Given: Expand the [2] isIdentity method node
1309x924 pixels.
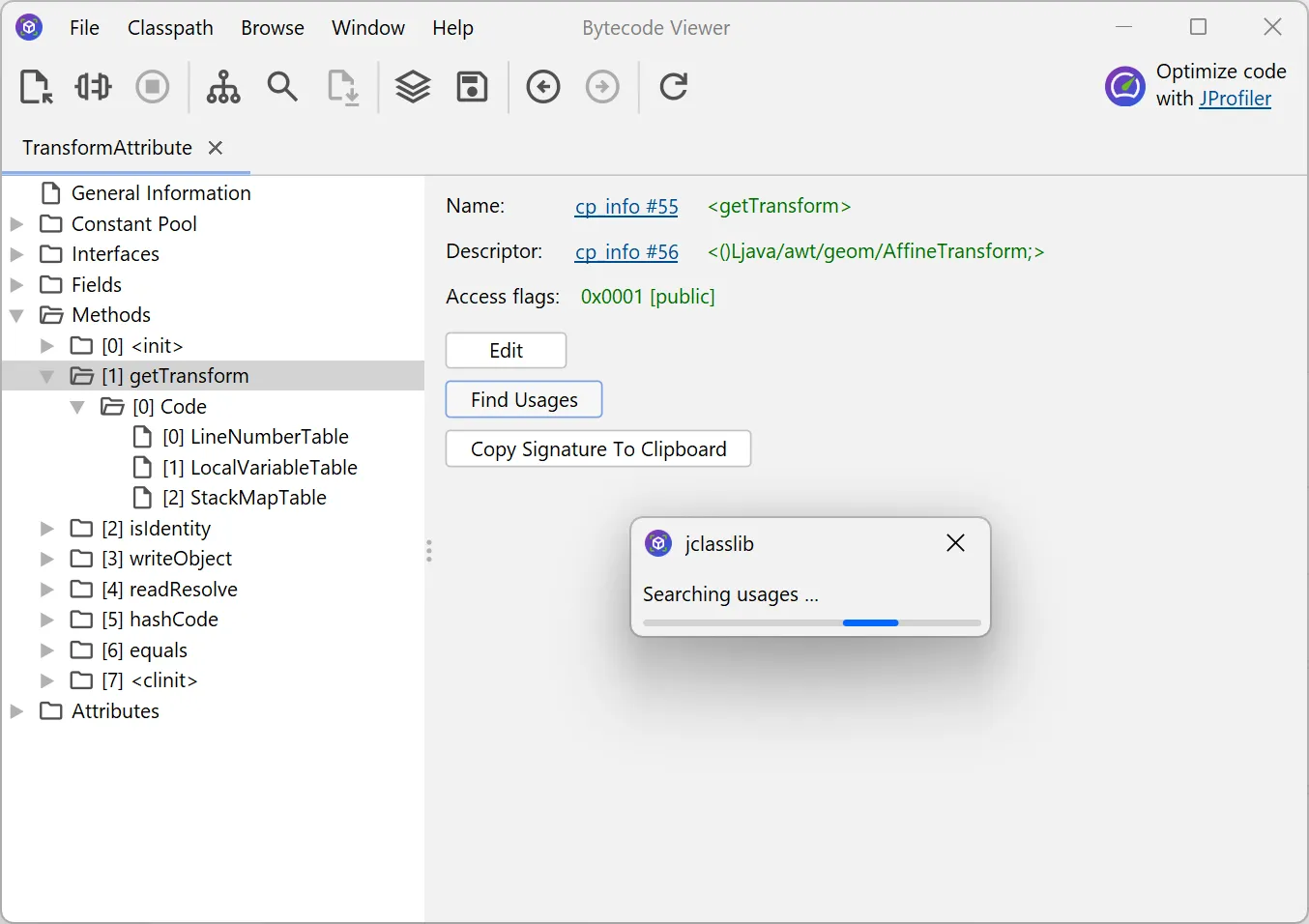Looking at the screenshot, I should (x=46, y=529).
